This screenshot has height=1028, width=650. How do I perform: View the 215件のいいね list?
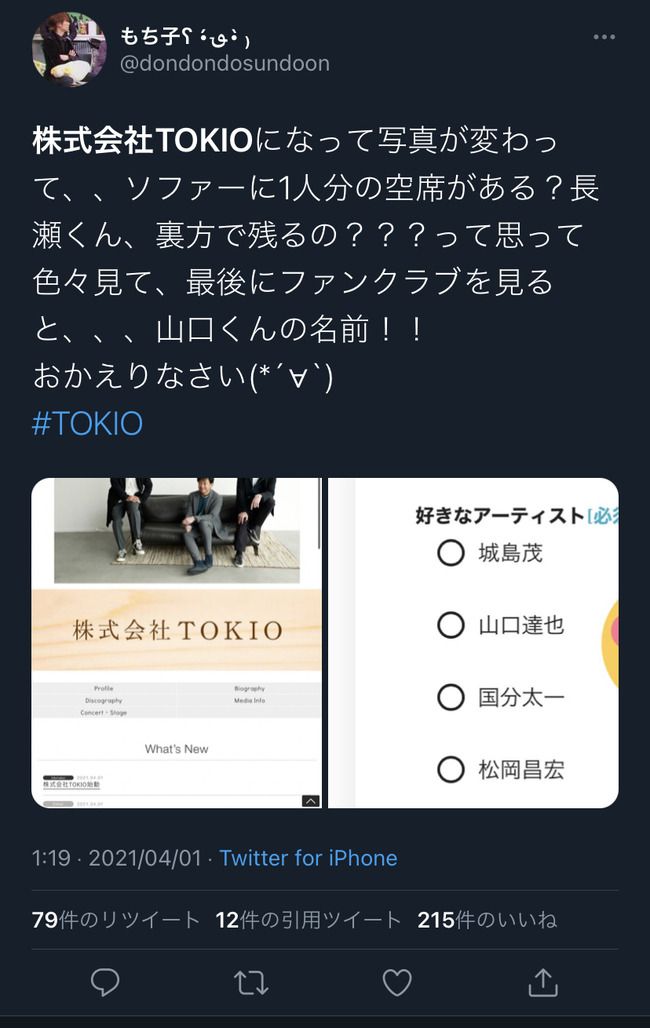click(x=487, y=920)
